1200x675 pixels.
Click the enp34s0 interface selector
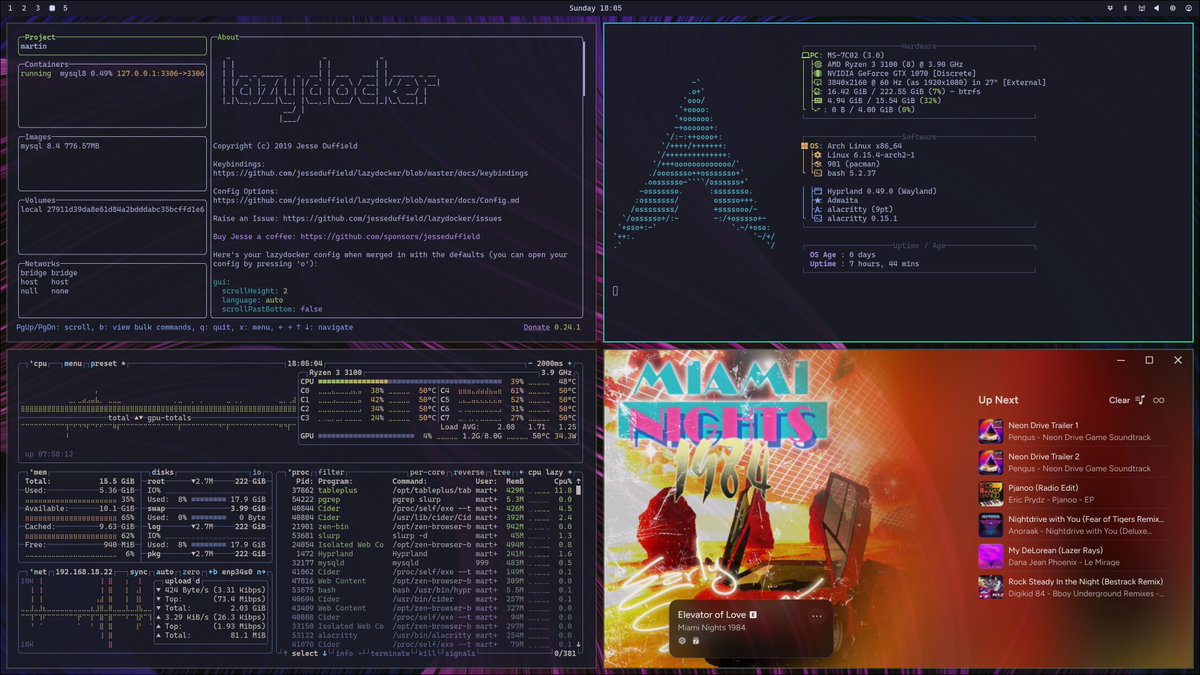[238, 572]
